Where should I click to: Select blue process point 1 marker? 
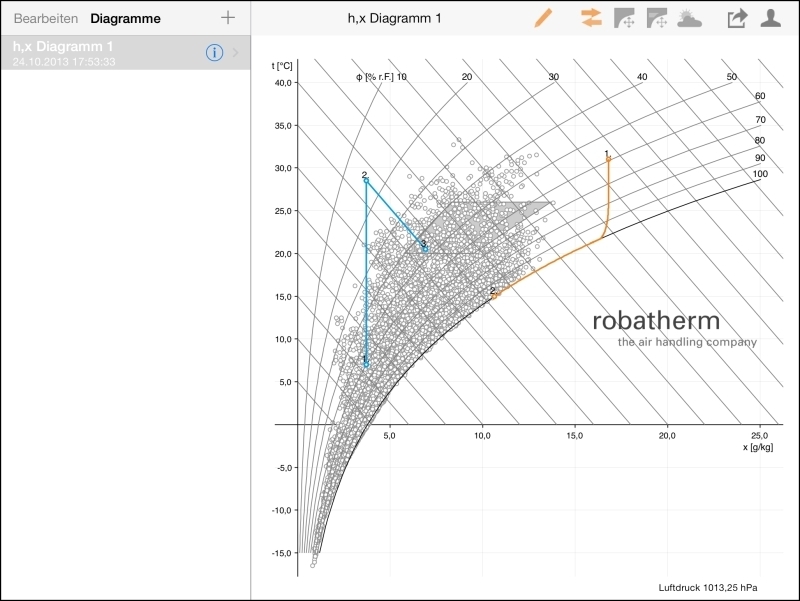tap(366, 364)
